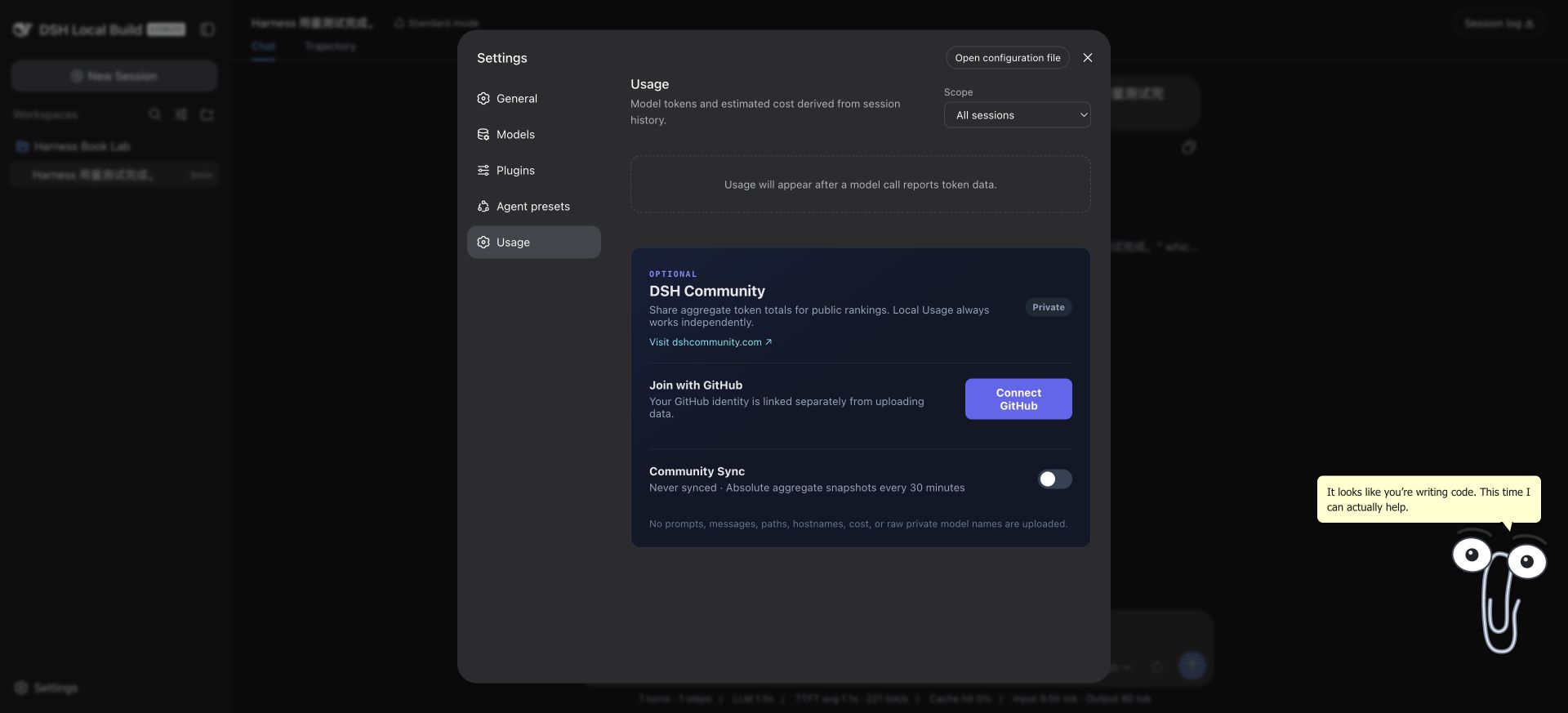The height and width of the screenshot is (713, 1568).
Task: Enable the Community Sync toggle
Action: pyautogui.click(x=1054, y=479)
